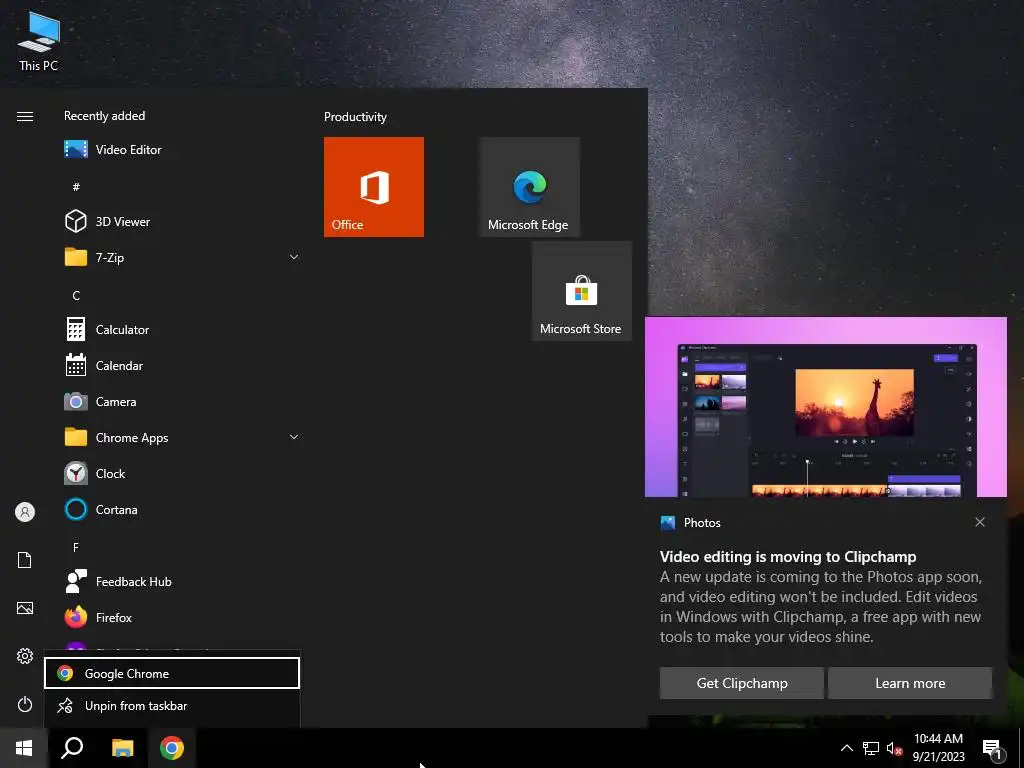The height and width of the screenshot is (768, 1024).
Task: Launch Cortana from app list
Action: (183, 509)
